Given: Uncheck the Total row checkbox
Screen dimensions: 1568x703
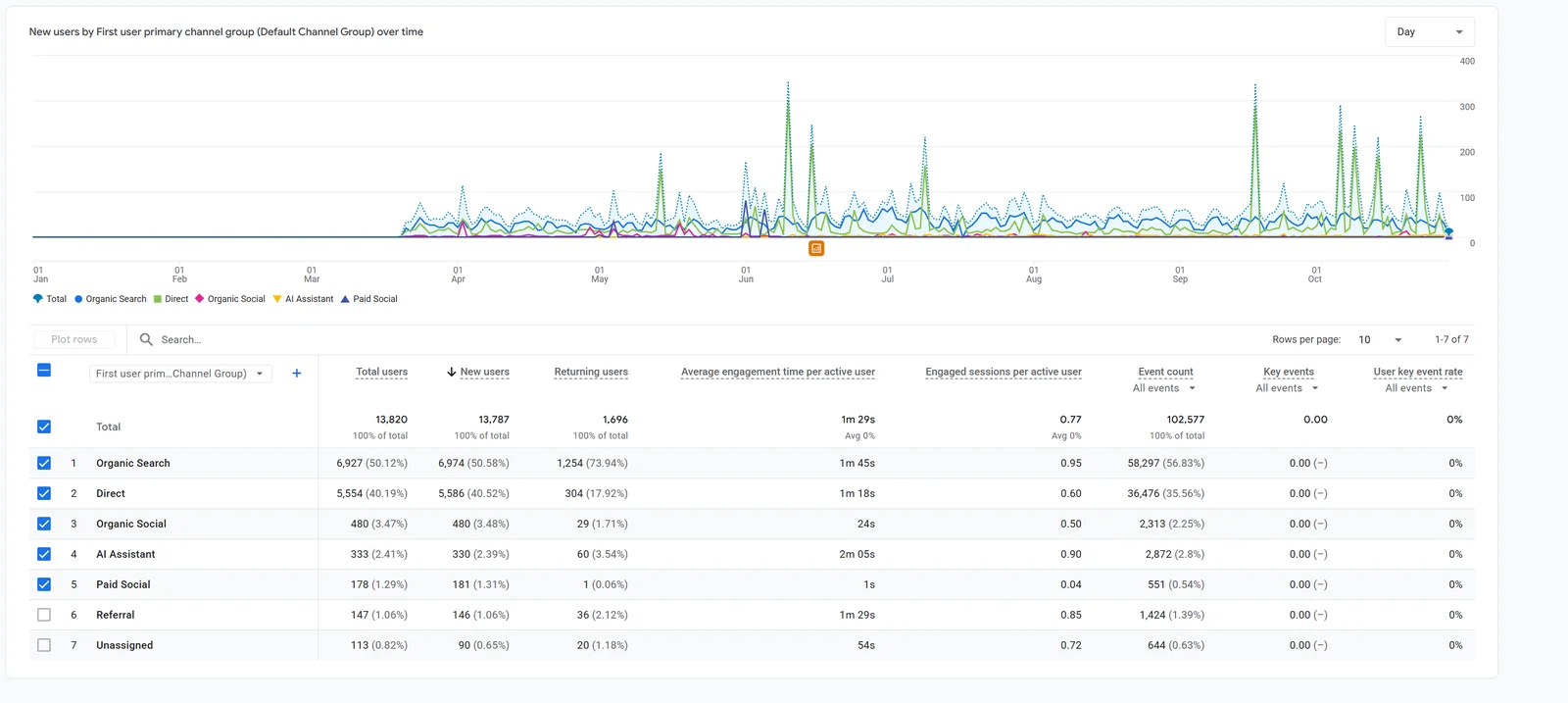Looking at the screenshot, I should coord(44,427).
